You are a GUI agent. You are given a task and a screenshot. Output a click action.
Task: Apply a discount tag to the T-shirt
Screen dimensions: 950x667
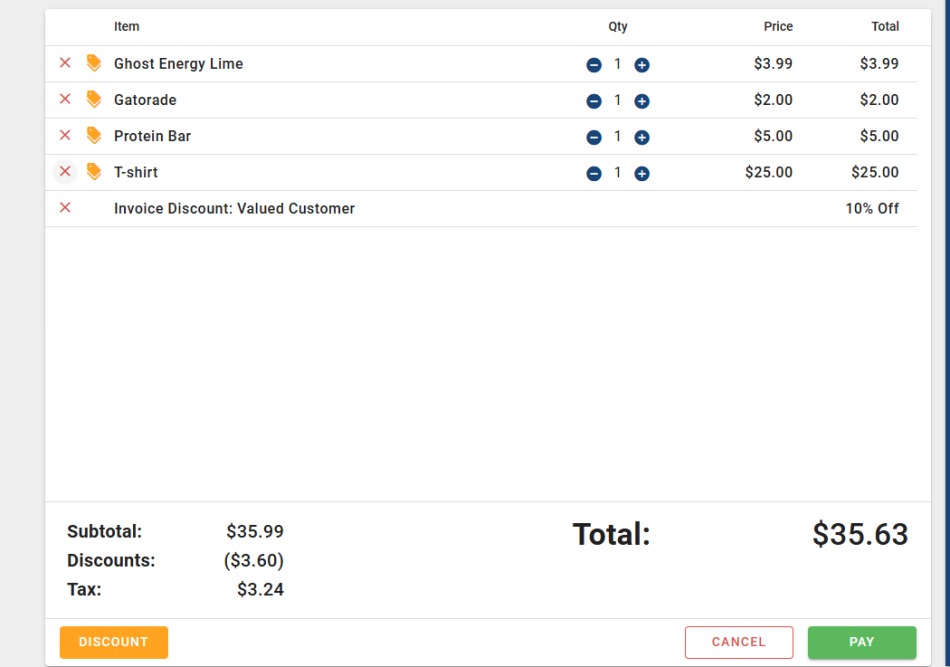(94, 172)
